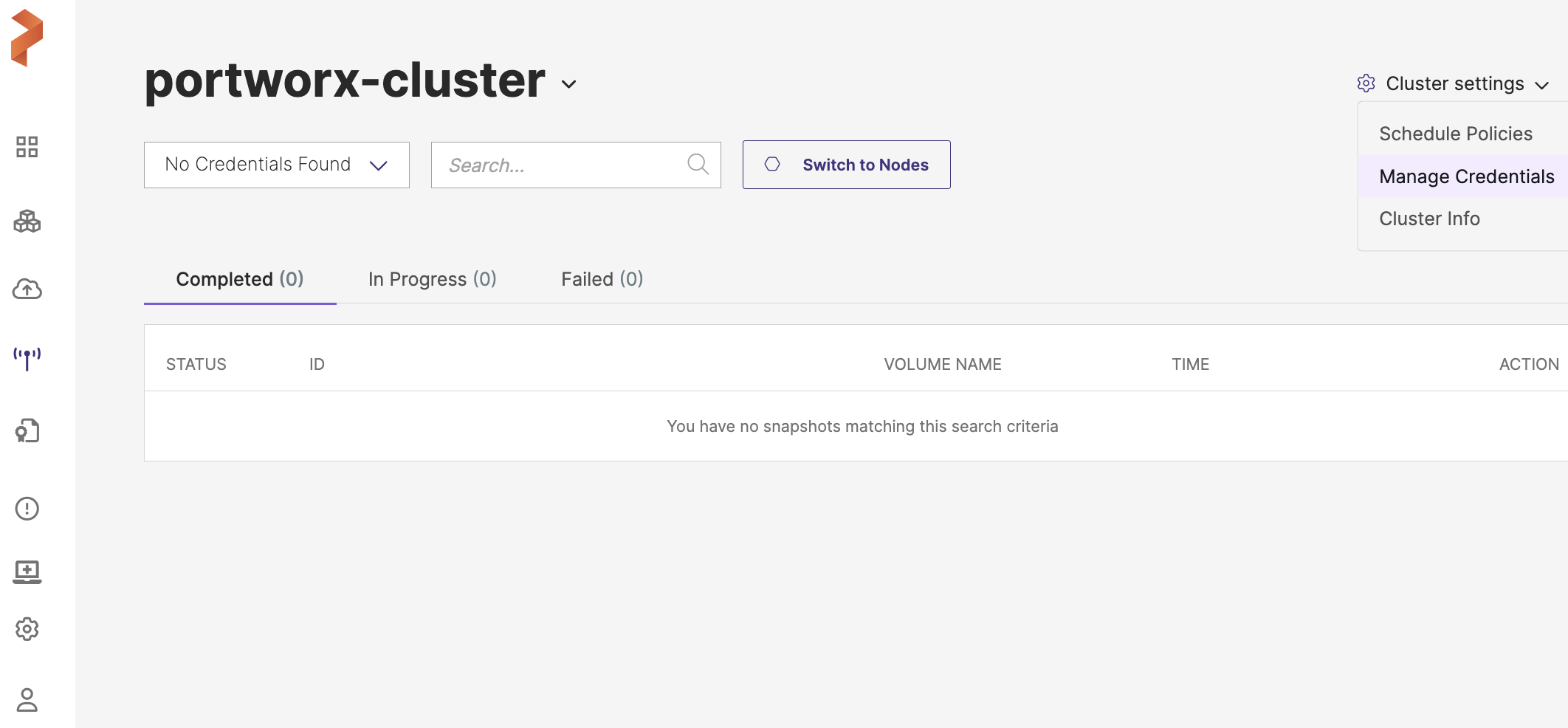Choose Cluster Info from the menu
Image resolution: width=1568 pixels, height=728 pixels.
1429,219
